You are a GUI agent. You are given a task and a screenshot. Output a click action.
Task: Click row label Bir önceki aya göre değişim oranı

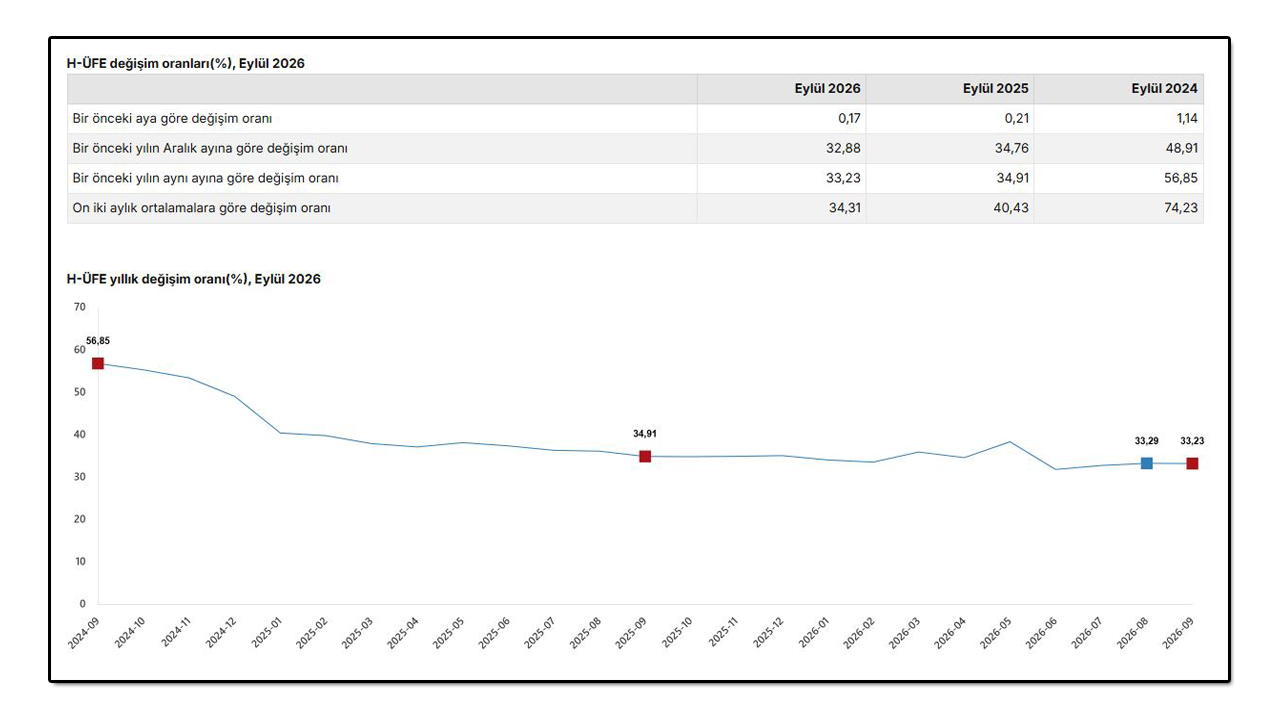click(x=172, y=118)
